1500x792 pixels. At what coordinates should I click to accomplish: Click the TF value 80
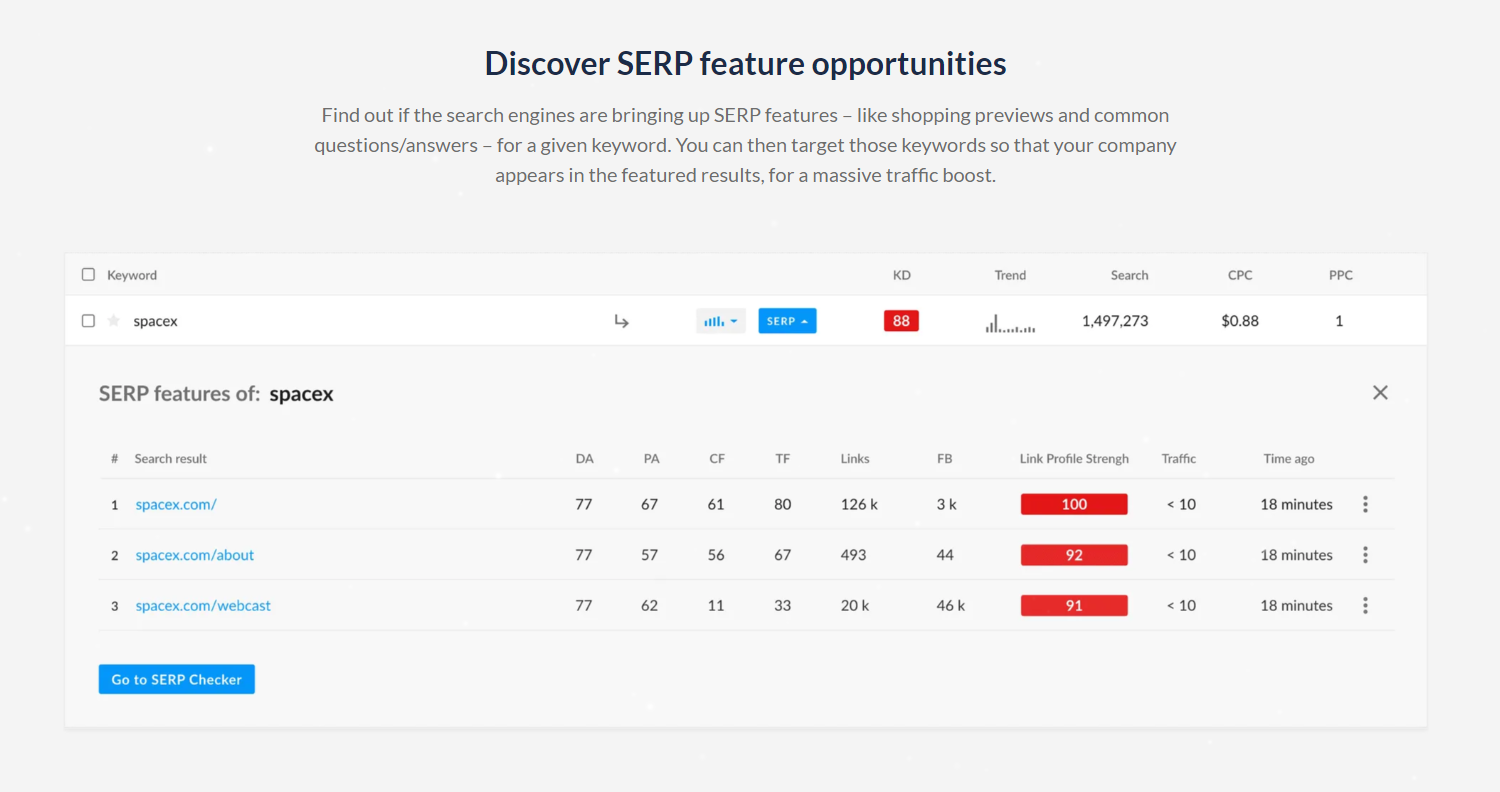(782, 504)
